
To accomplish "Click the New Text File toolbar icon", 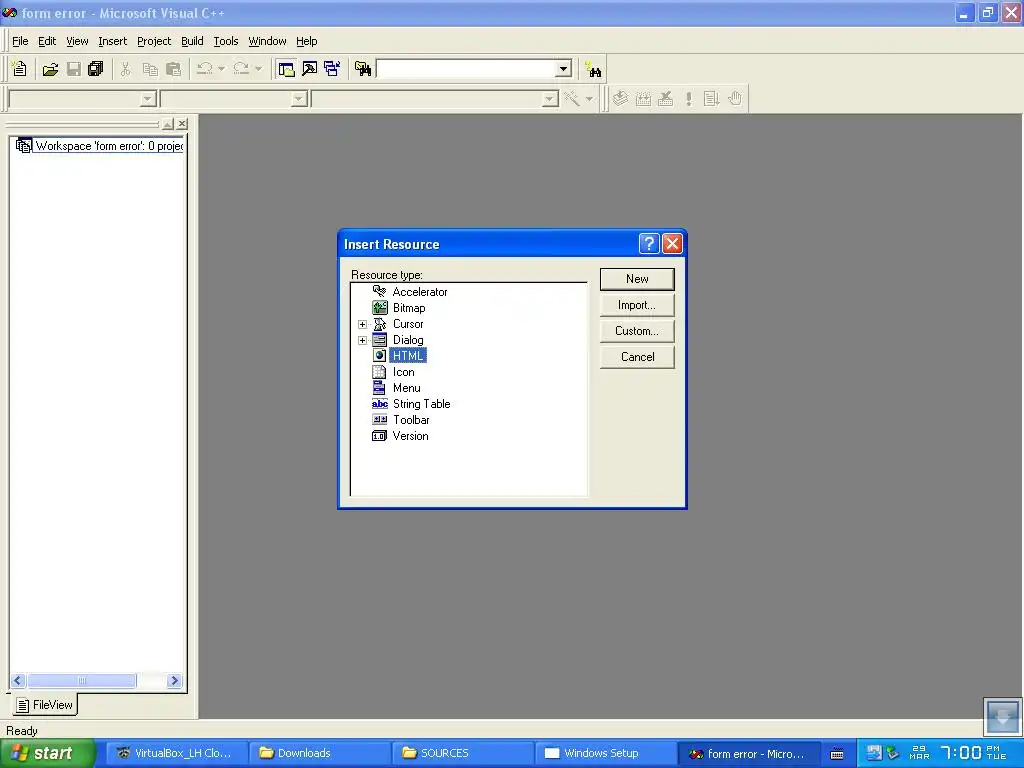I will 20,69.
